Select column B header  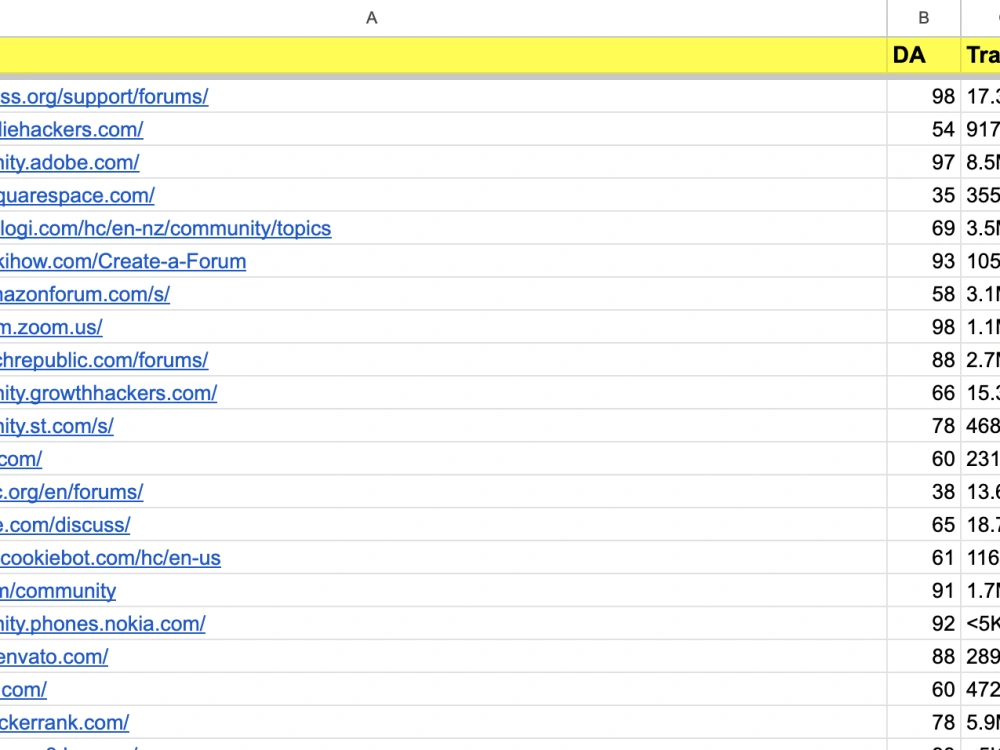point(923,18)
